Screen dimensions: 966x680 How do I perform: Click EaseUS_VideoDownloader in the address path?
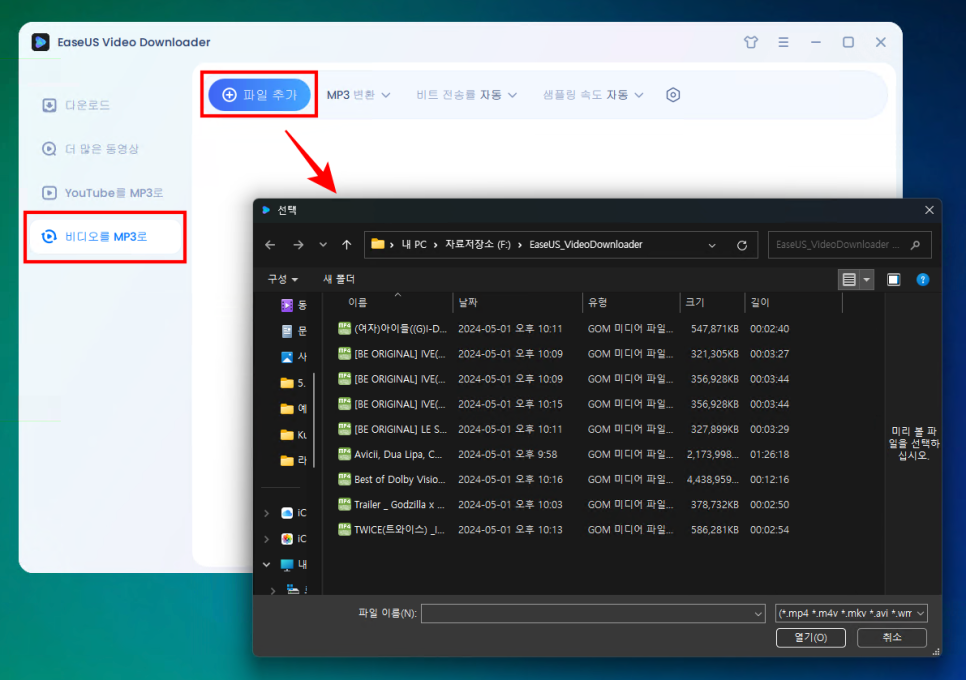[x=585, y=245]
